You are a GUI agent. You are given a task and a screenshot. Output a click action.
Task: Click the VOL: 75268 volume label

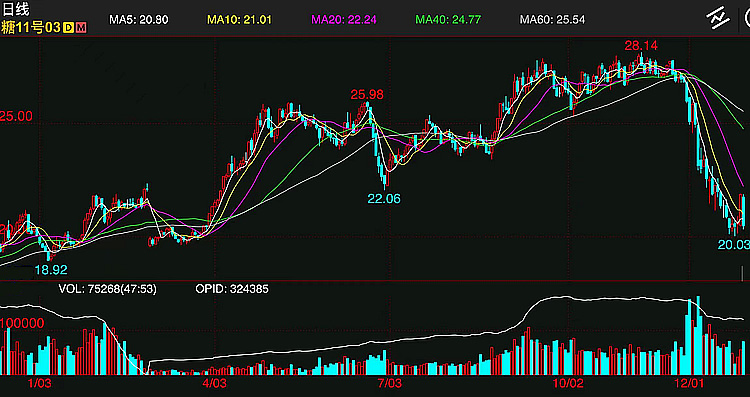point(108,289)
